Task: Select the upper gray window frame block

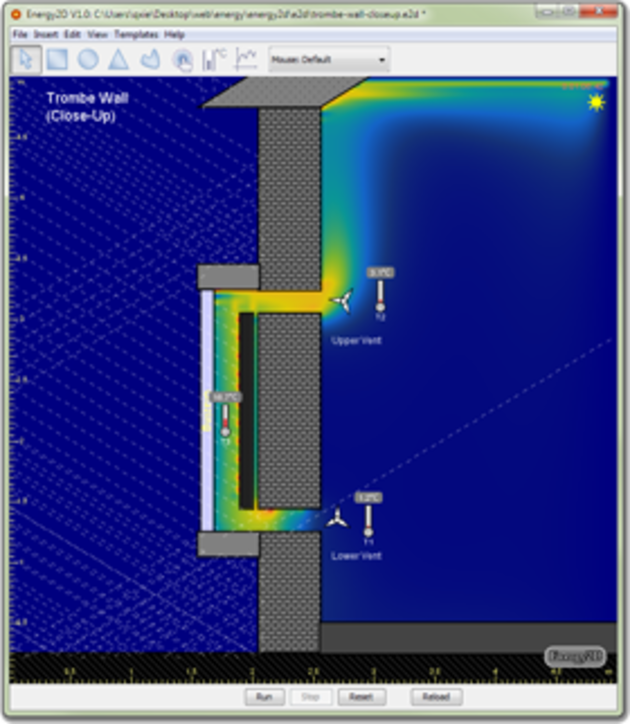Action: 228,277
